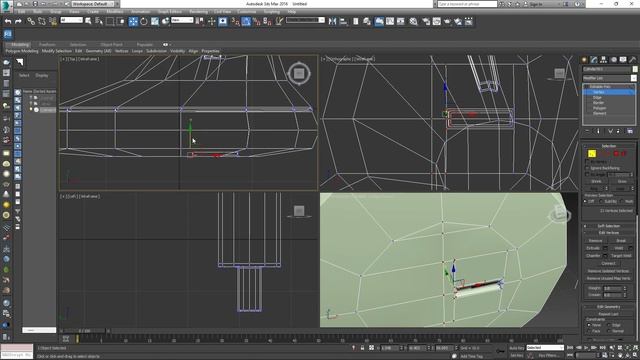
Task: Click the ViewCube in Top viewport
Action: click(x=299, y=73)
